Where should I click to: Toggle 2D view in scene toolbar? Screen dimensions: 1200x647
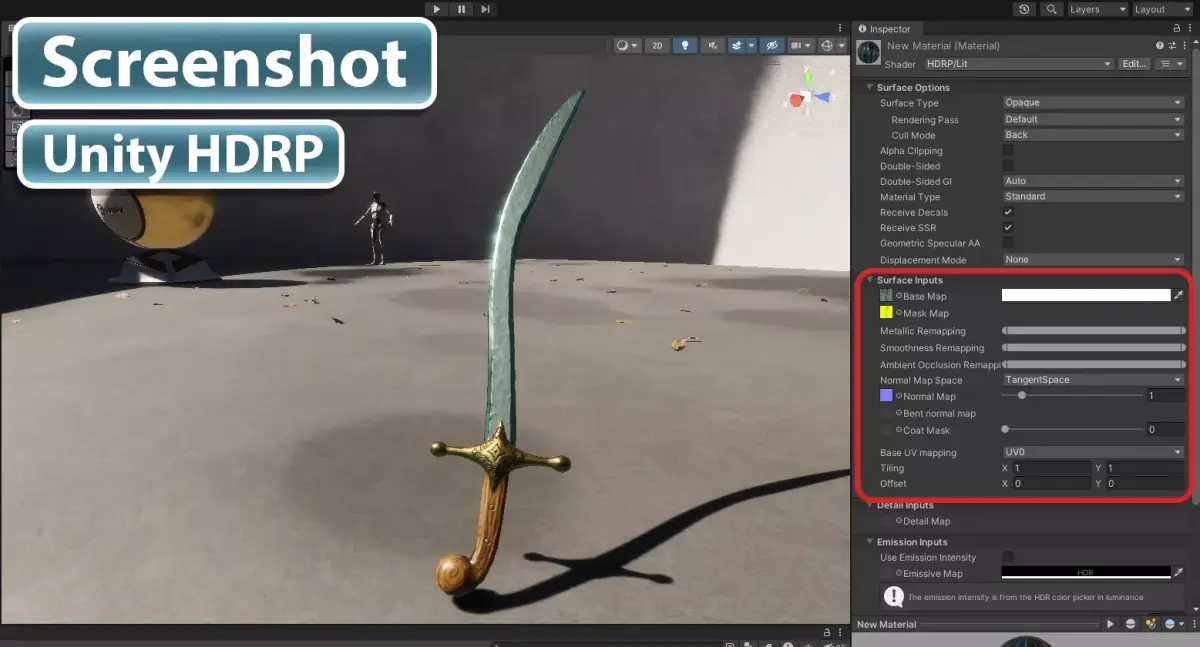click(x=657, y=46)
